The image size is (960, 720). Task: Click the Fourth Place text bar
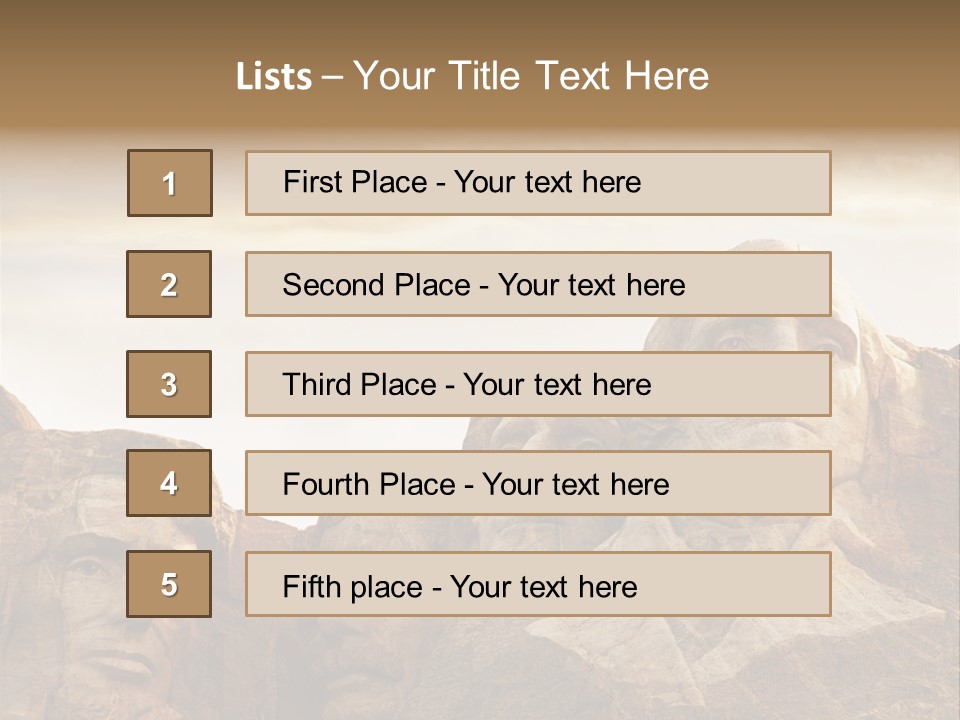[x=538, y=483]
